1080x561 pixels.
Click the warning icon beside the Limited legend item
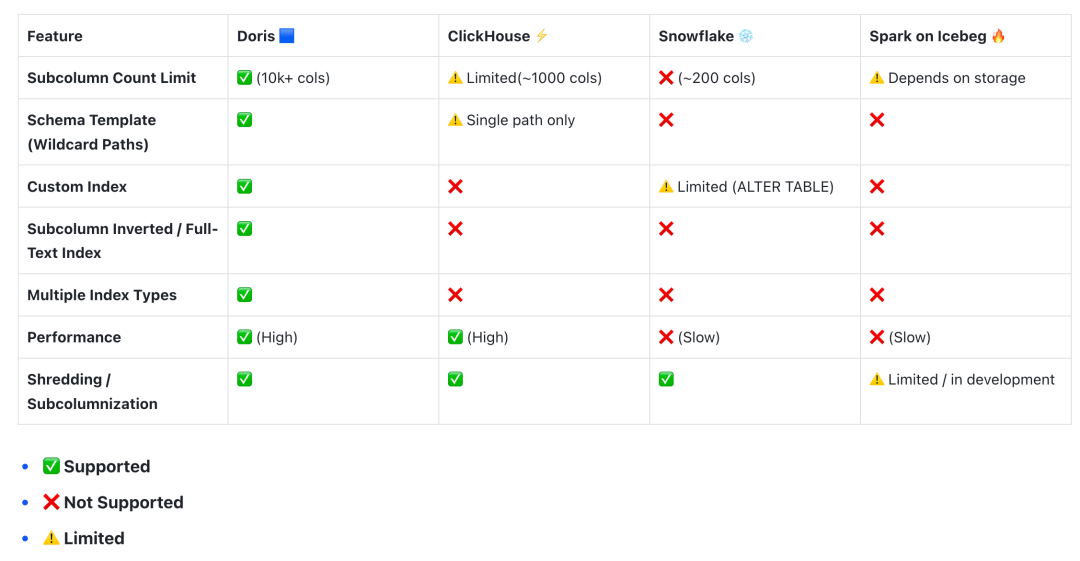[x=51, y=538]
